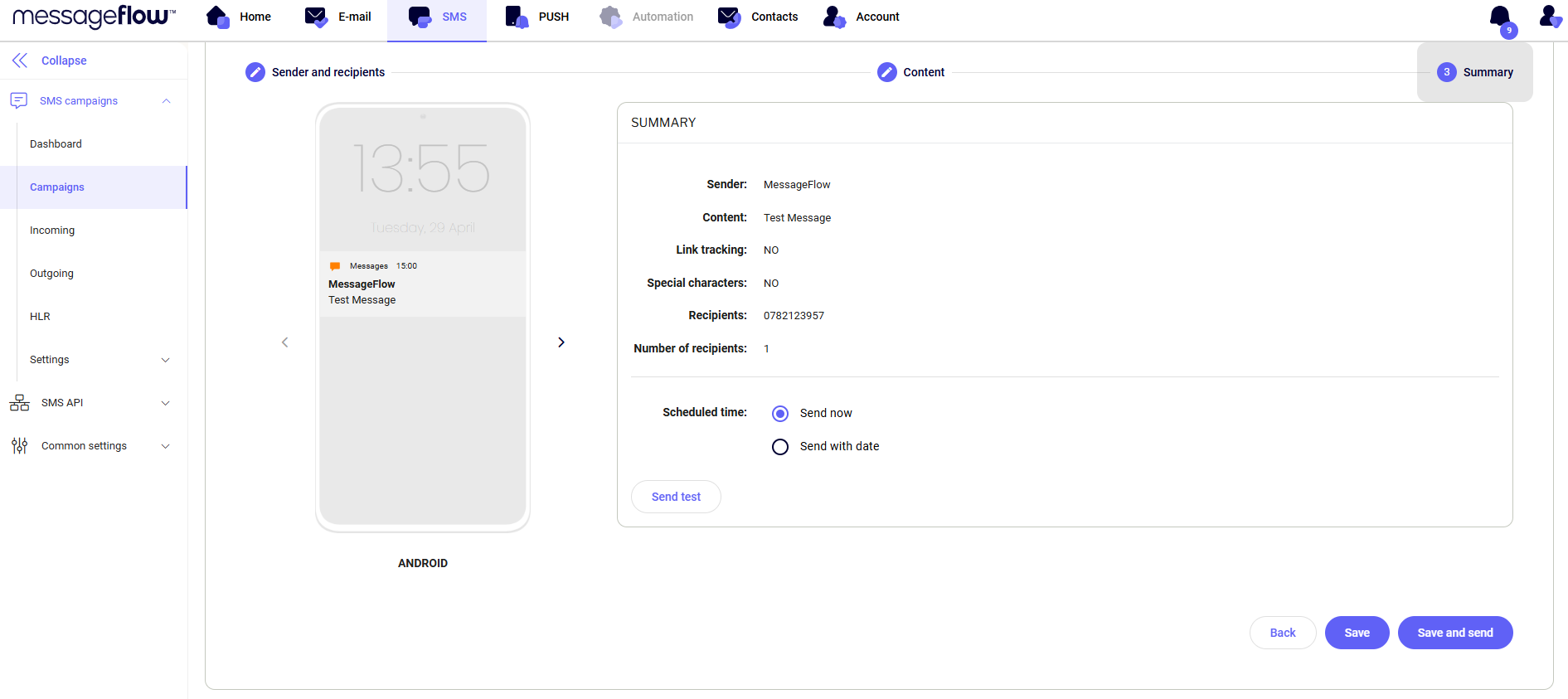Open the E-mail tab in top navigation
Image resolution: width=1568 pixels, height=699 pixels.
(x=338, y=17)
